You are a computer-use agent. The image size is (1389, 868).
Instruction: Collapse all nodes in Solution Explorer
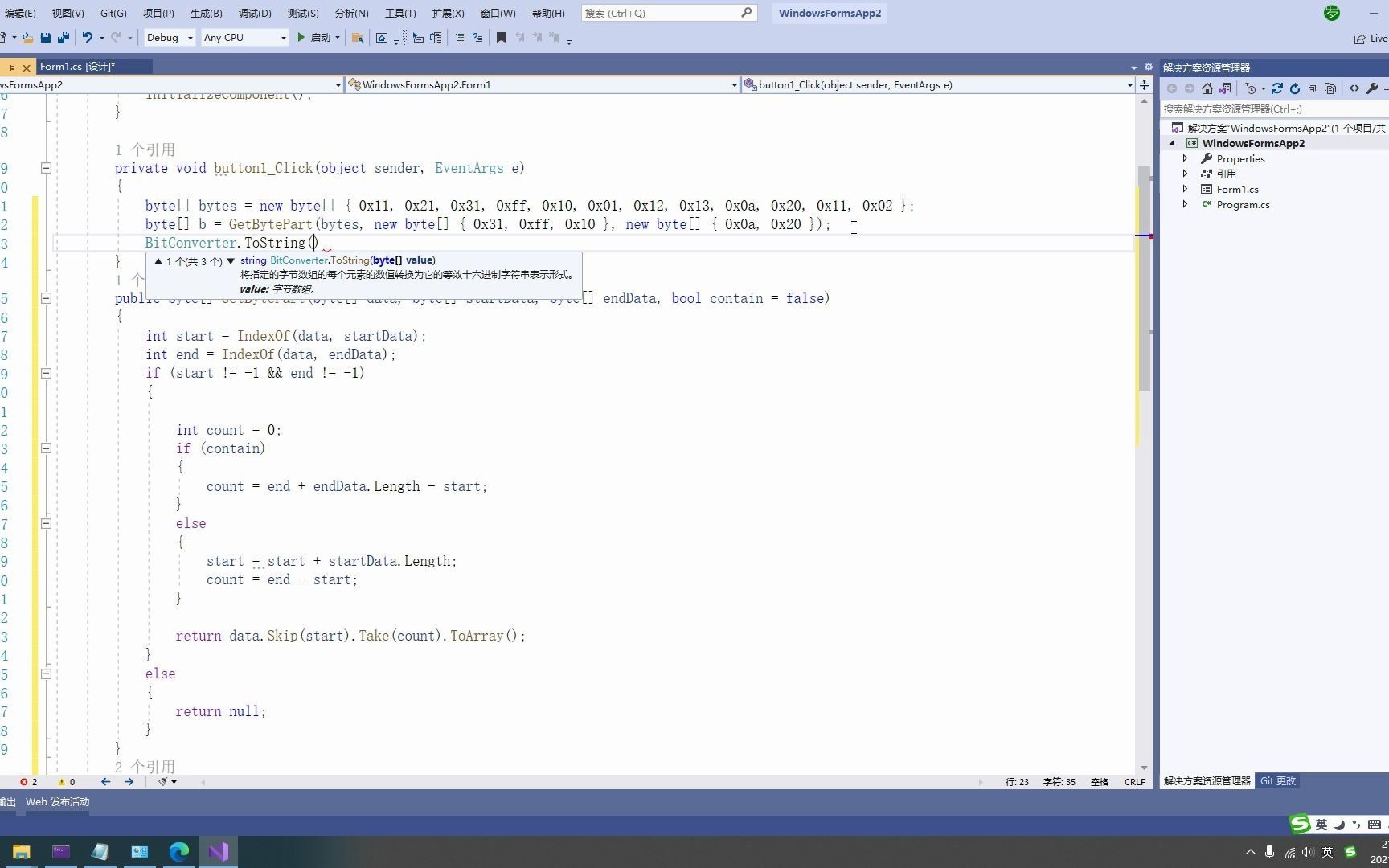tap(1313, 89)
